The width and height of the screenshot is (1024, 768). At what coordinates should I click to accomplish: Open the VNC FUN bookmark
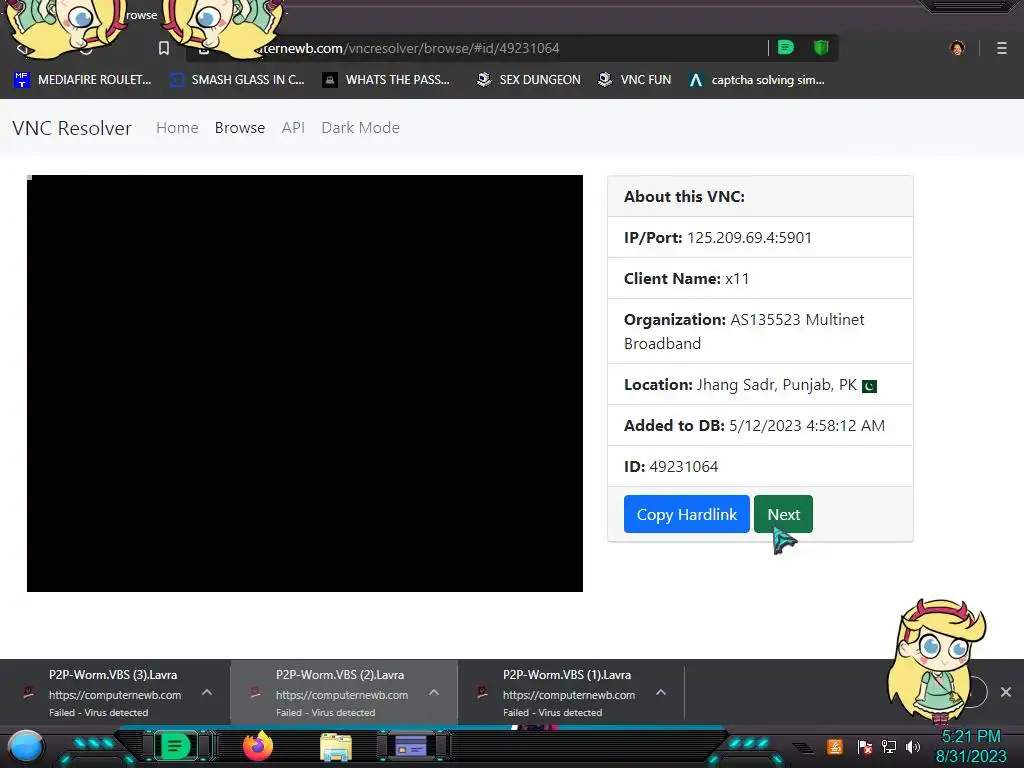click(x=635, y=80)
